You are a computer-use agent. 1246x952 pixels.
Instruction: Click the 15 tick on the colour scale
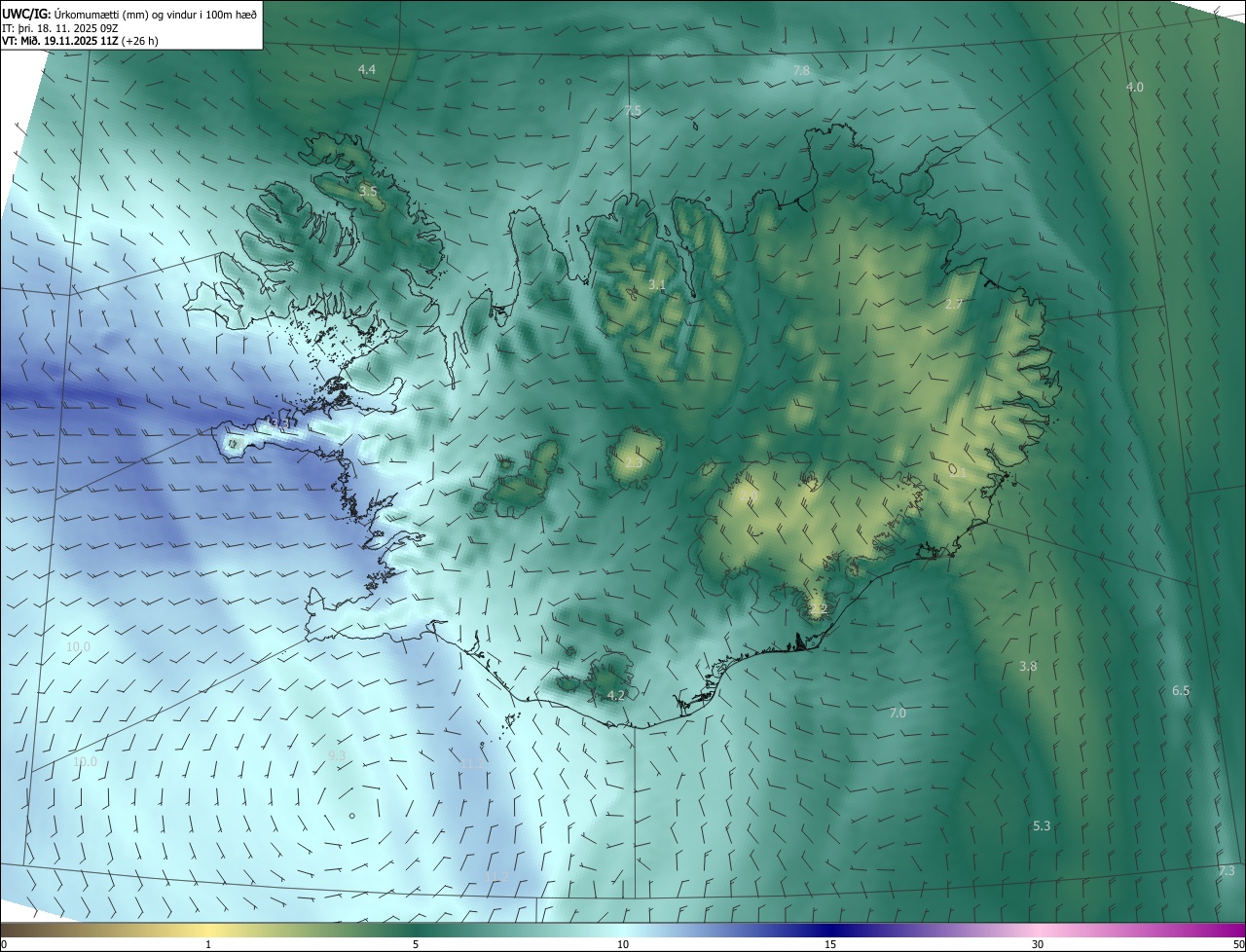830,944
